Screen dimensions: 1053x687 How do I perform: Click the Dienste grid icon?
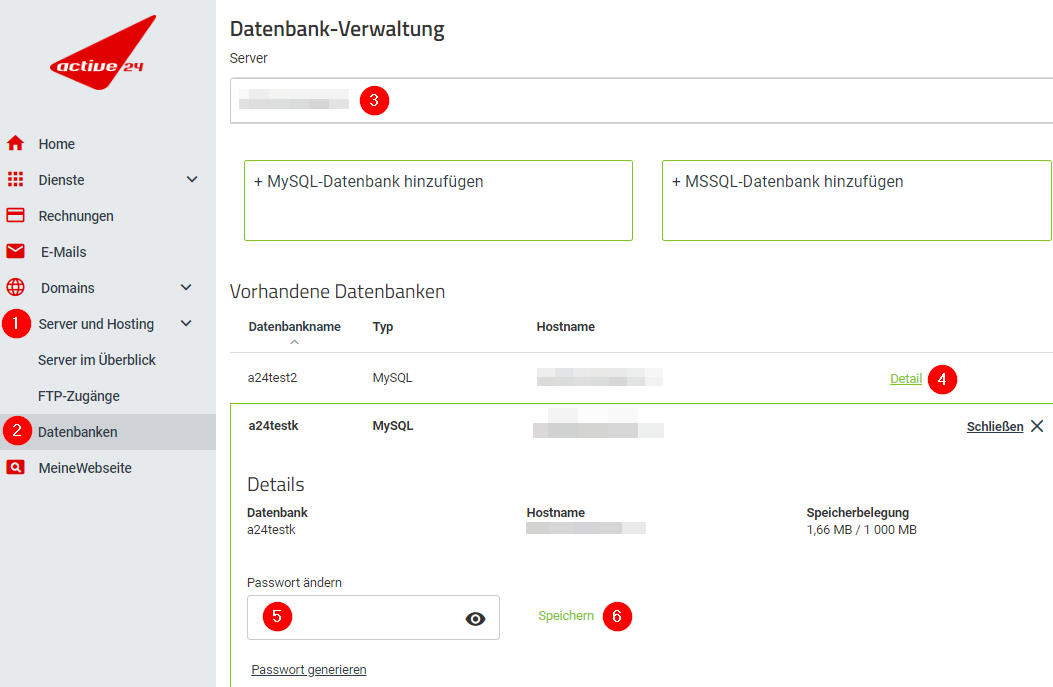coord(15,180)
